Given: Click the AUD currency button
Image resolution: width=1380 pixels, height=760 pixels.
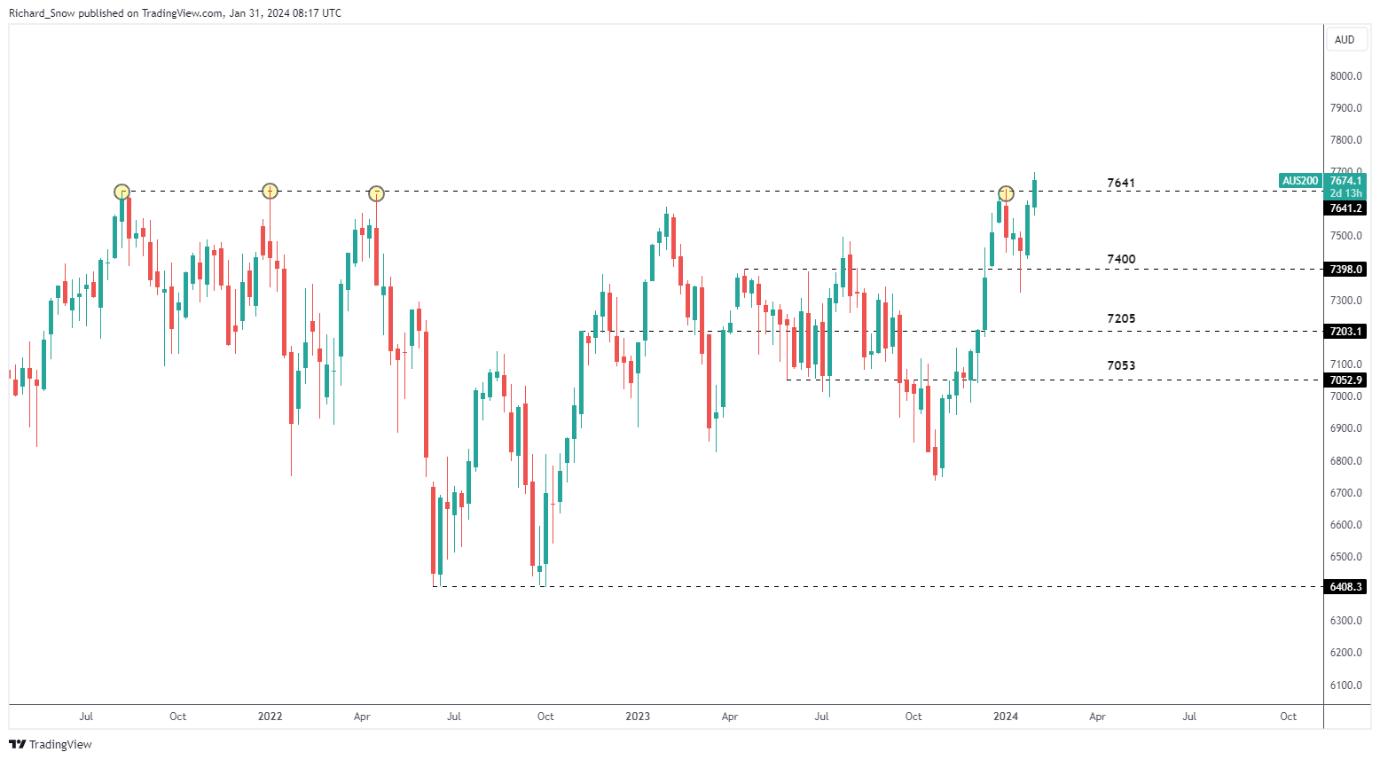Looking at the screenshot, I should [1345, 40].
